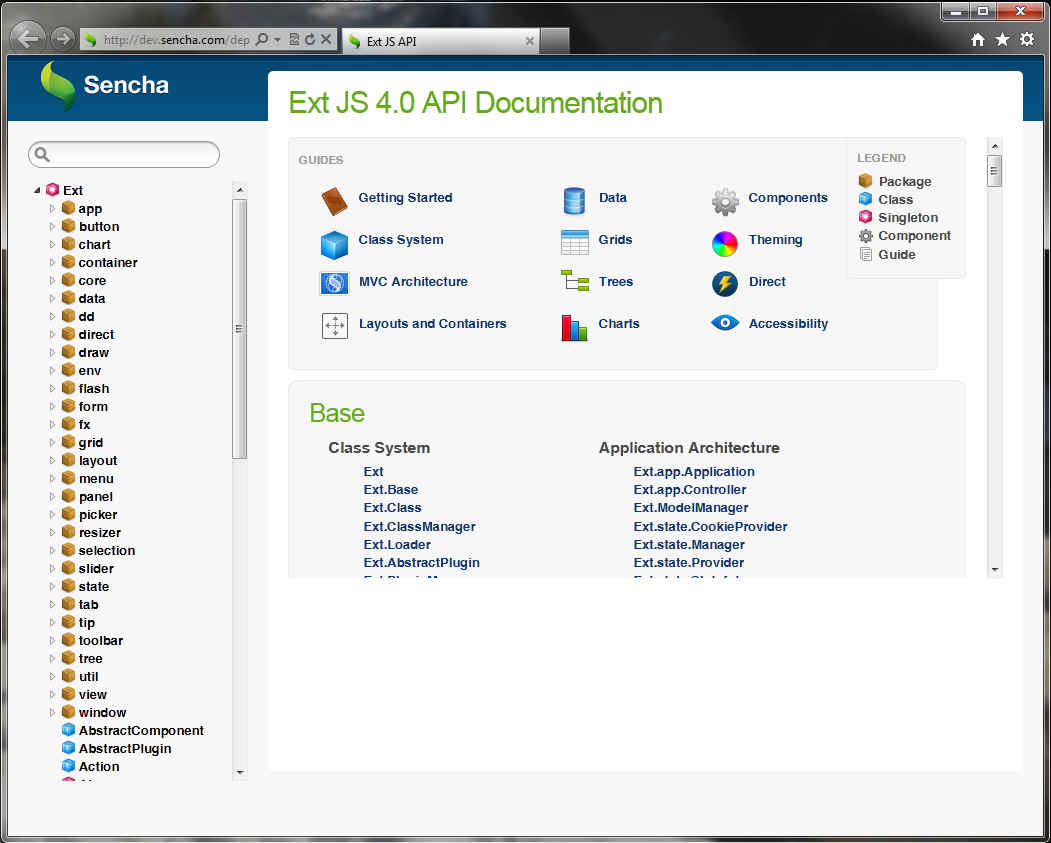Open the MVC Architecture guide link

(414, 281)
